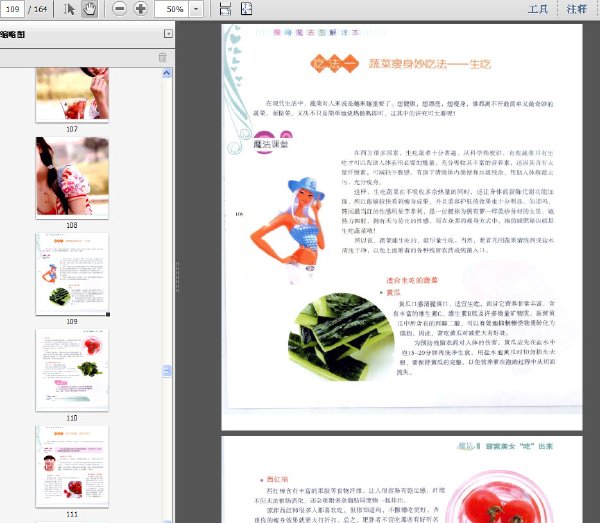
Task: Open page 111 thumbnail
Action: [x=72, y=466]
